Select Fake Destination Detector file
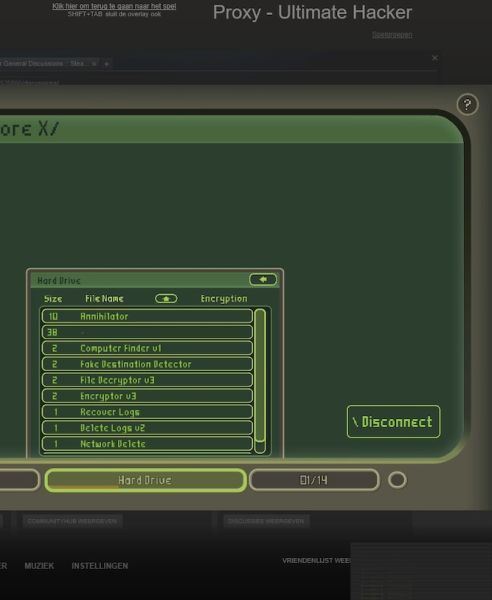 (x=147, y=364)
